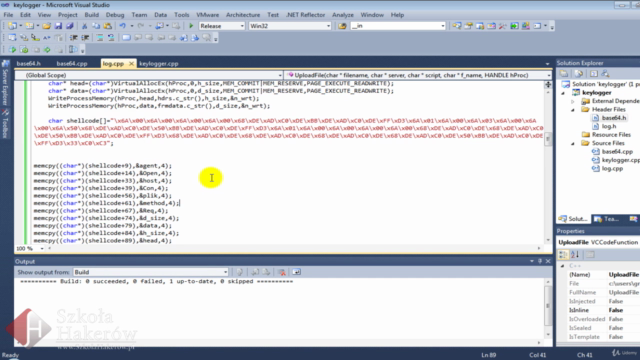Click the Paste clipboard icon
Viewport: 640px width, 360px height.
click(x=107, y=26)
